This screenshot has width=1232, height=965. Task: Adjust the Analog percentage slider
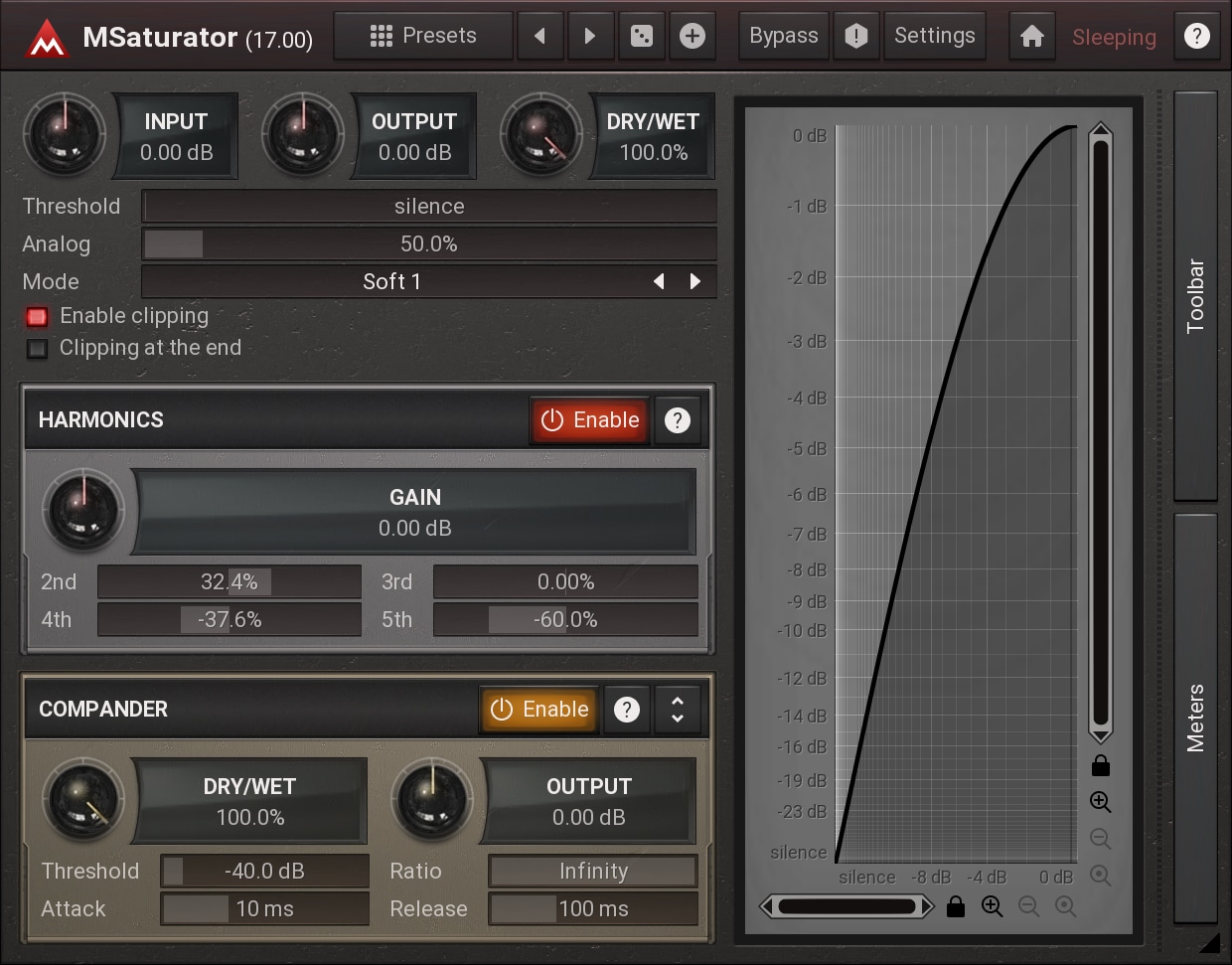coord(429,244)
